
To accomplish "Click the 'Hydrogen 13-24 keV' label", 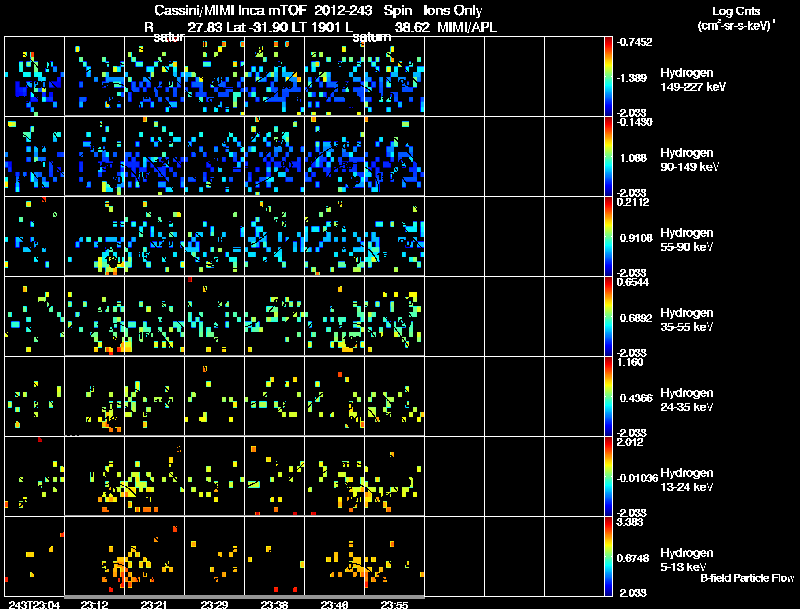I will pos(687,480).
